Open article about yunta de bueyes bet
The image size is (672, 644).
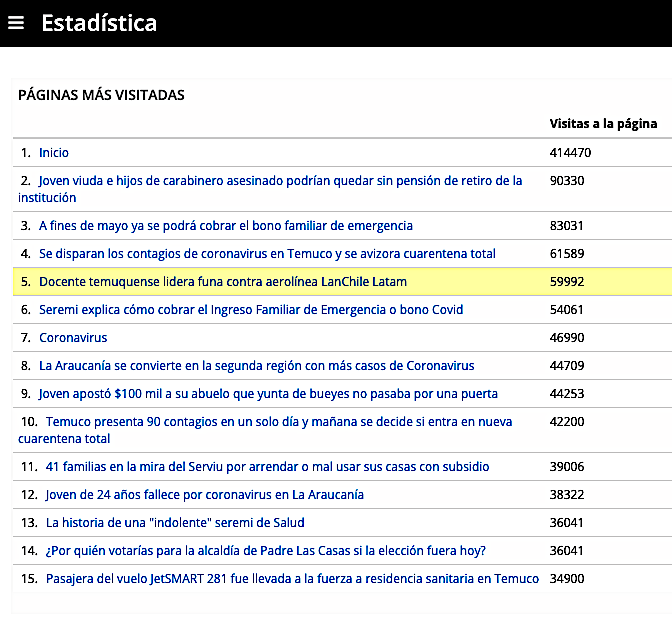268,394
